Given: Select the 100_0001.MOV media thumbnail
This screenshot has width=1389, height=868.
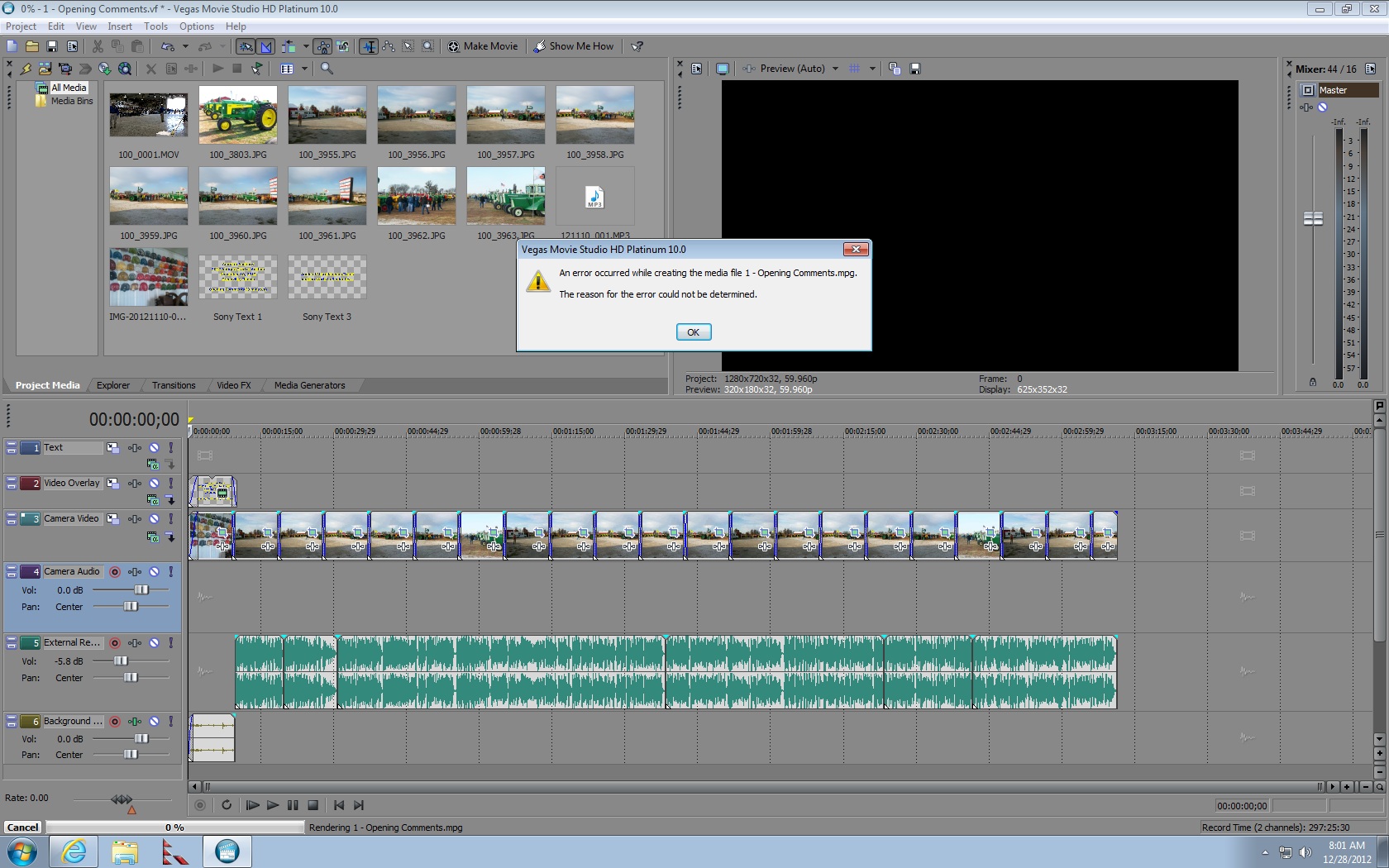Looking at the screenshot, I should click(x=149, y=115).
